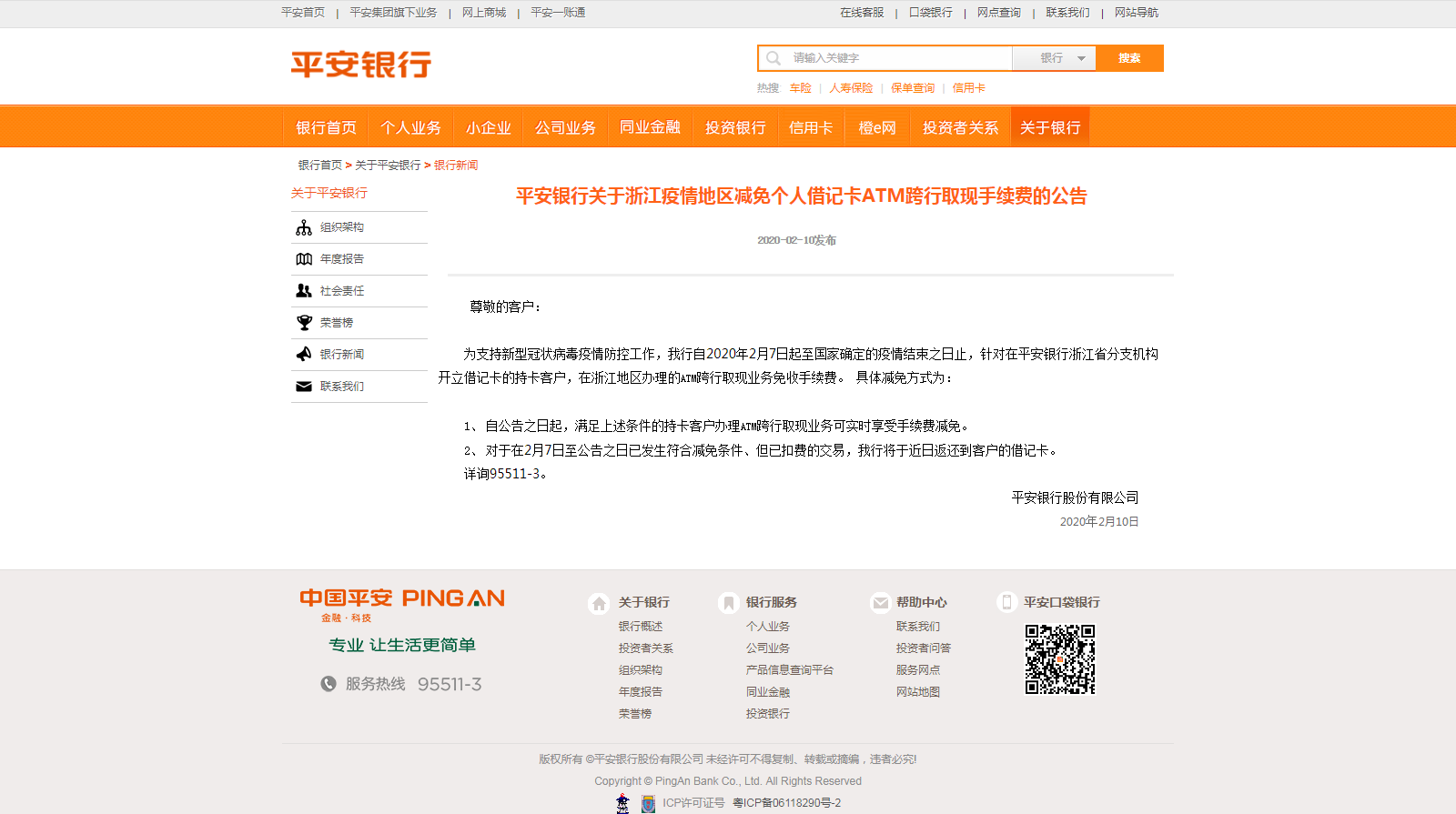1456x814 pixels.
Task: Click the 人寿保险 hot search link
Action: (851, 88)
